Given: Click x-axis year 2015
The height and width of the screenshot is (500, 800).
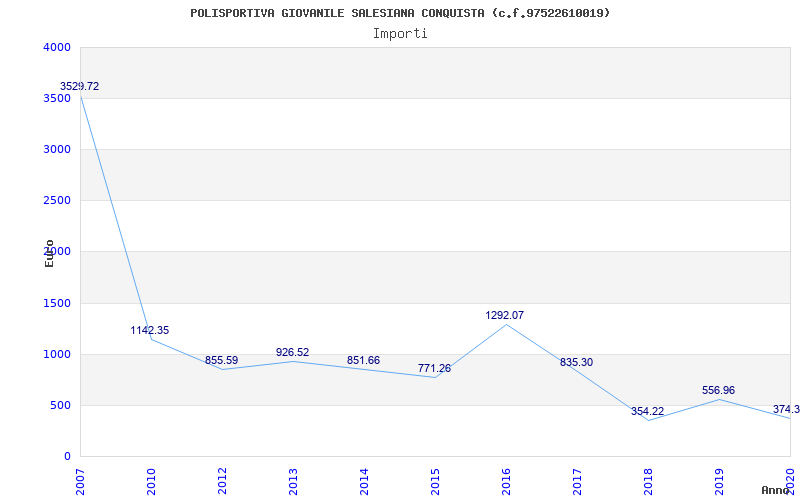Looking at the screenshot, I should pos(435,481).
